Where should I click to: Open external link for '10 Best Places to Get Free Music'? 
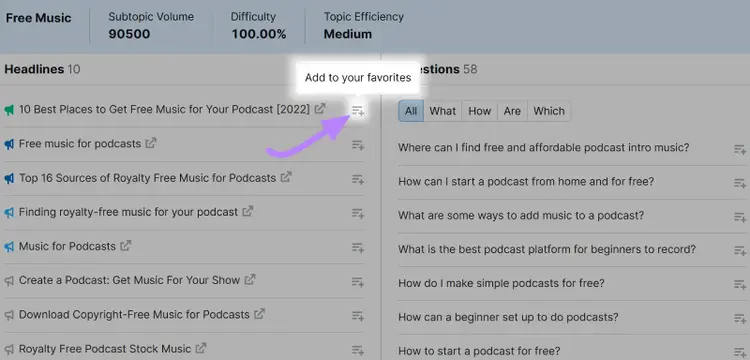pos(320,109)
